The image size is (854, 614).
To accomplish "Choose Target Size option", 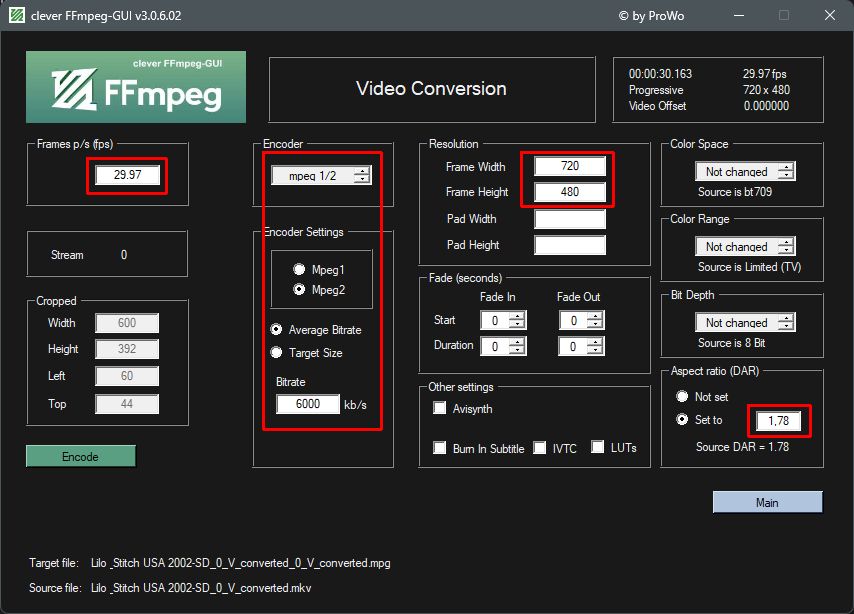I will coord(276,352).
